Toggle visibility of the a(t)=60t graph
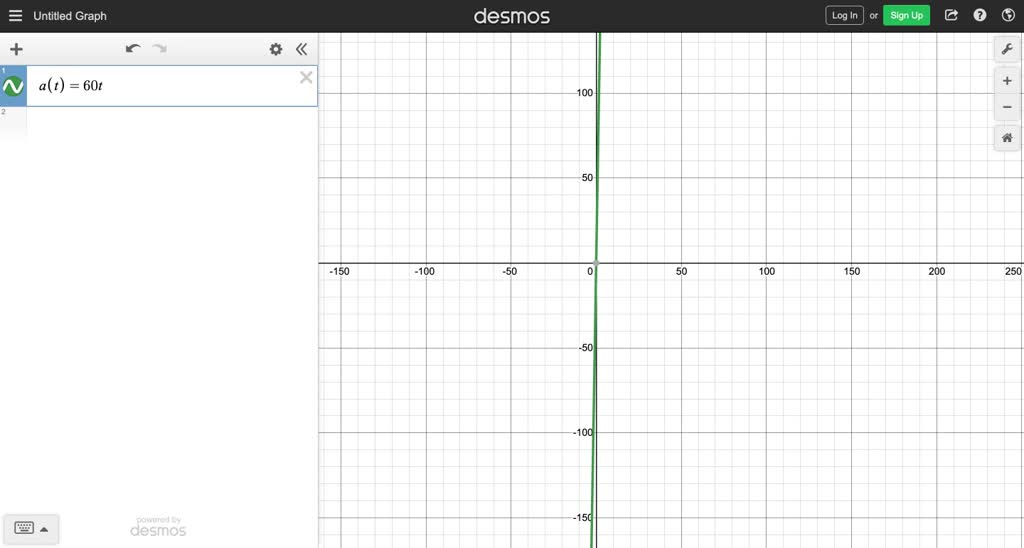The image size is (1024, 548). (x=13, y=87)
